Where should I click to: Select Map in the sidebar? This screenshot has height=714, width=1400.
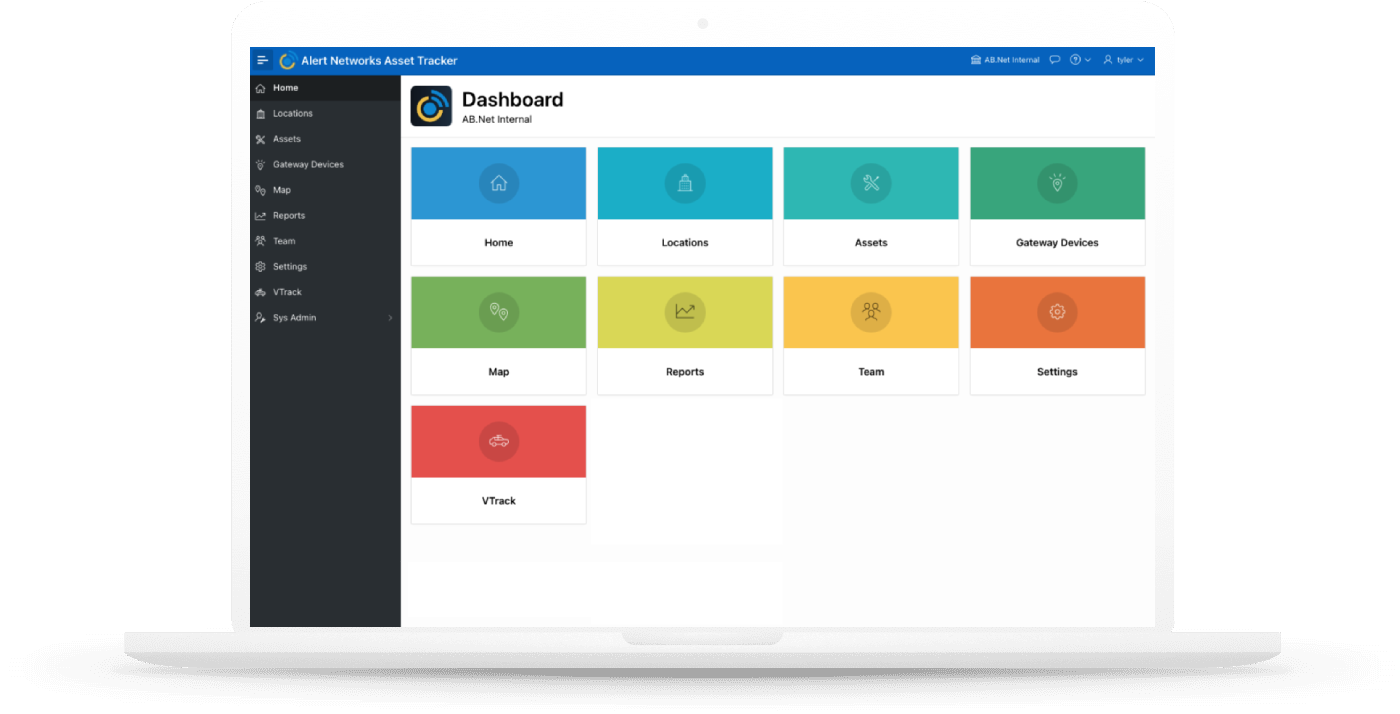pos(325,190)
